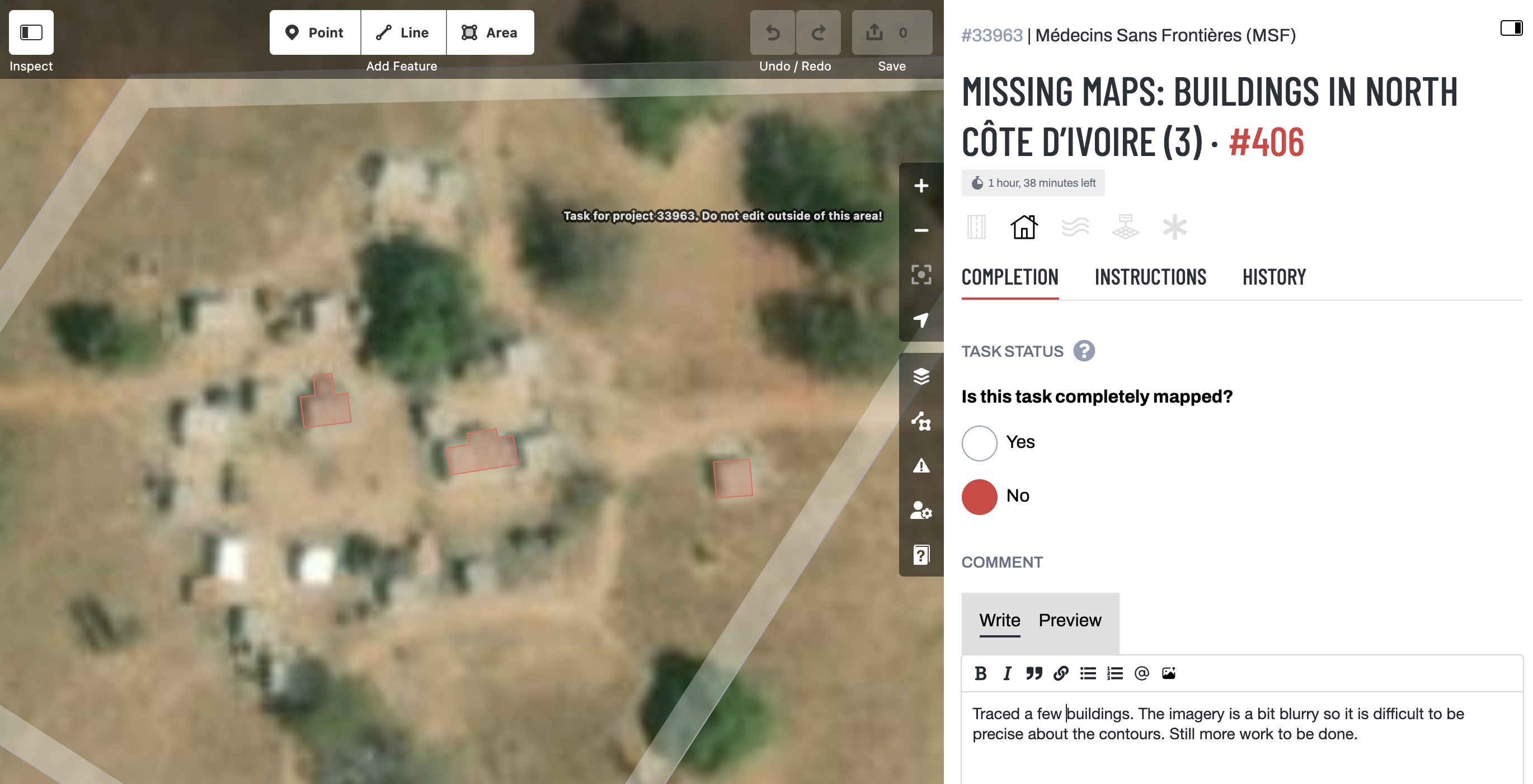The width and height of the screenshot is (1533, 784).
Task: Open the History tab
Action: point(1273,277)
